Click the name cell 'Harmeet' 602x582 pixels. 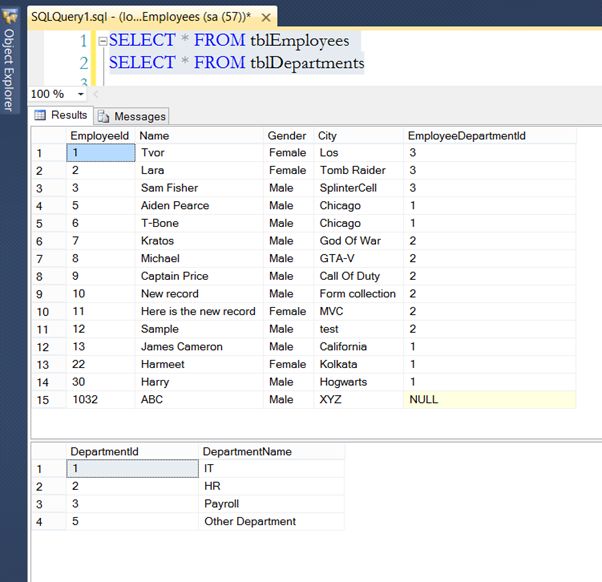(x=199, y=364)
